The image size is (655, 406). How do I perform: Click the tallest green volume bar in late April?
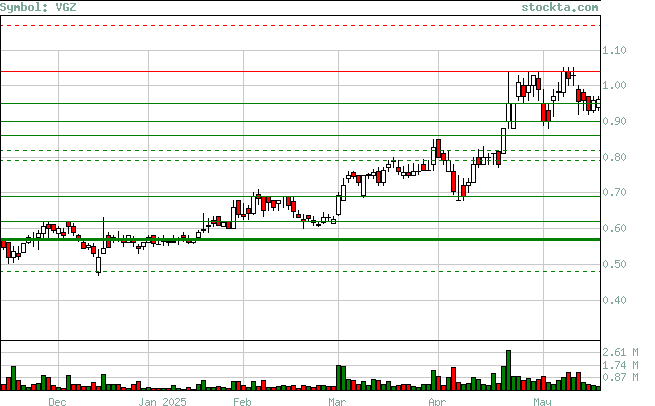click(x=508, y=370)
